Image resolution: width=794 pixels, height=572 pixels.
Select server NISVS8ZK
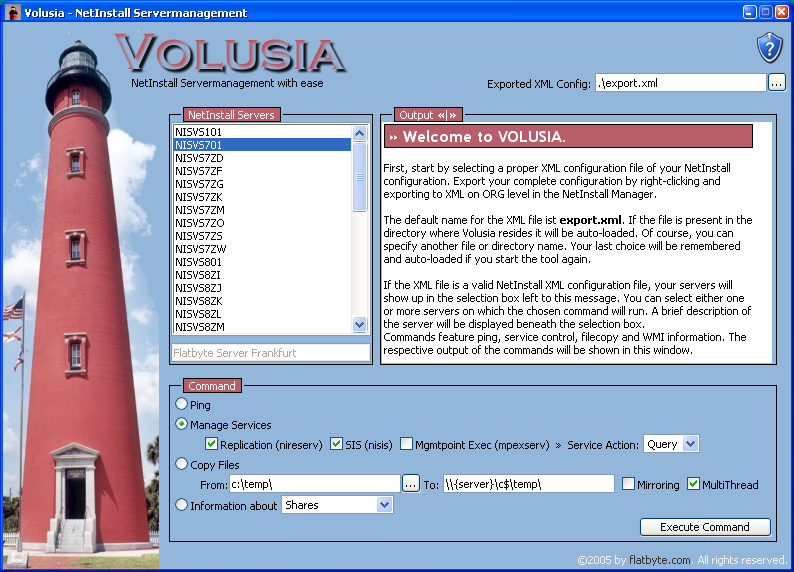pos(262,301)
